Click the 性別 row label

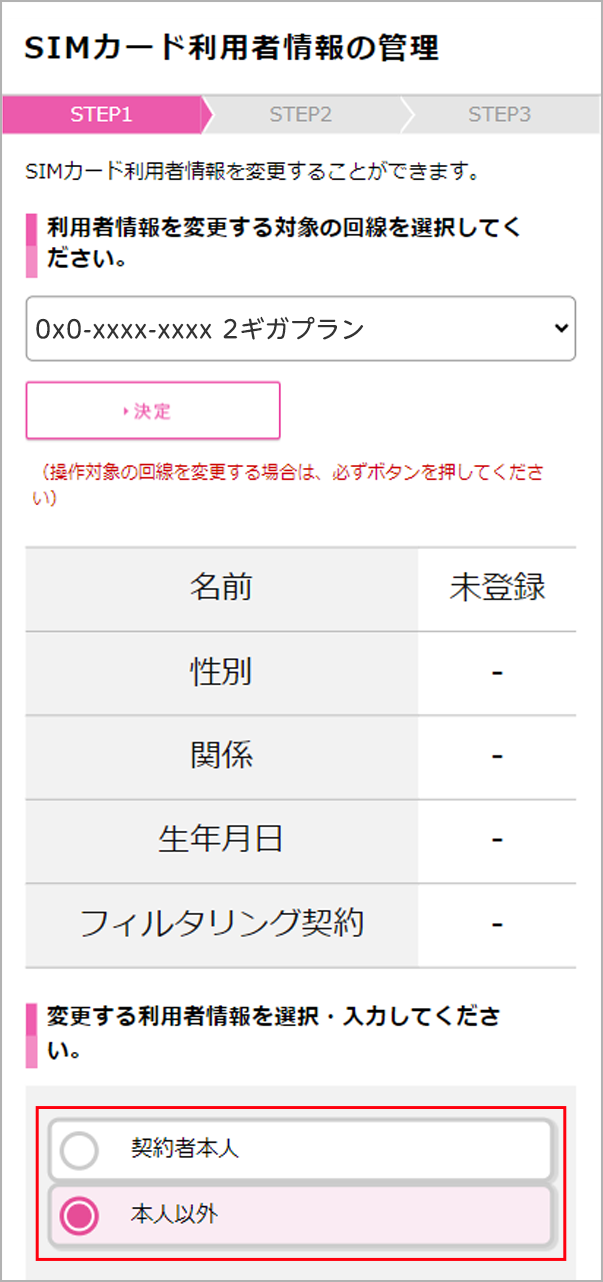click(x=221, y=672)
